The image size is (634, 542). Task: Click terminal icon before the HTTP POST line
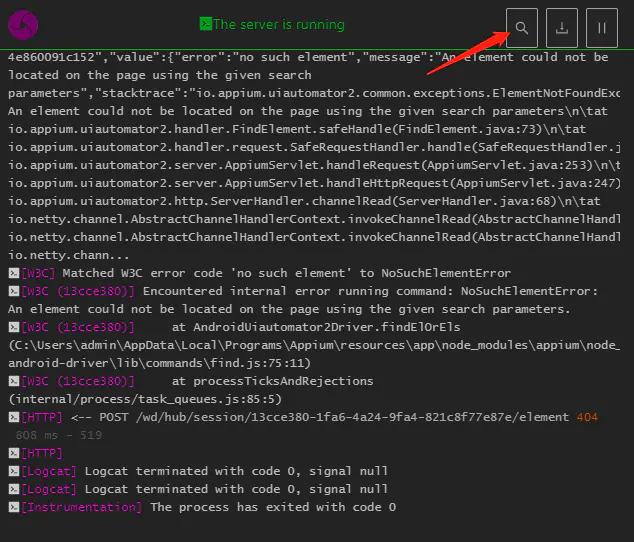pyautogui.click(x=14, y=417)
